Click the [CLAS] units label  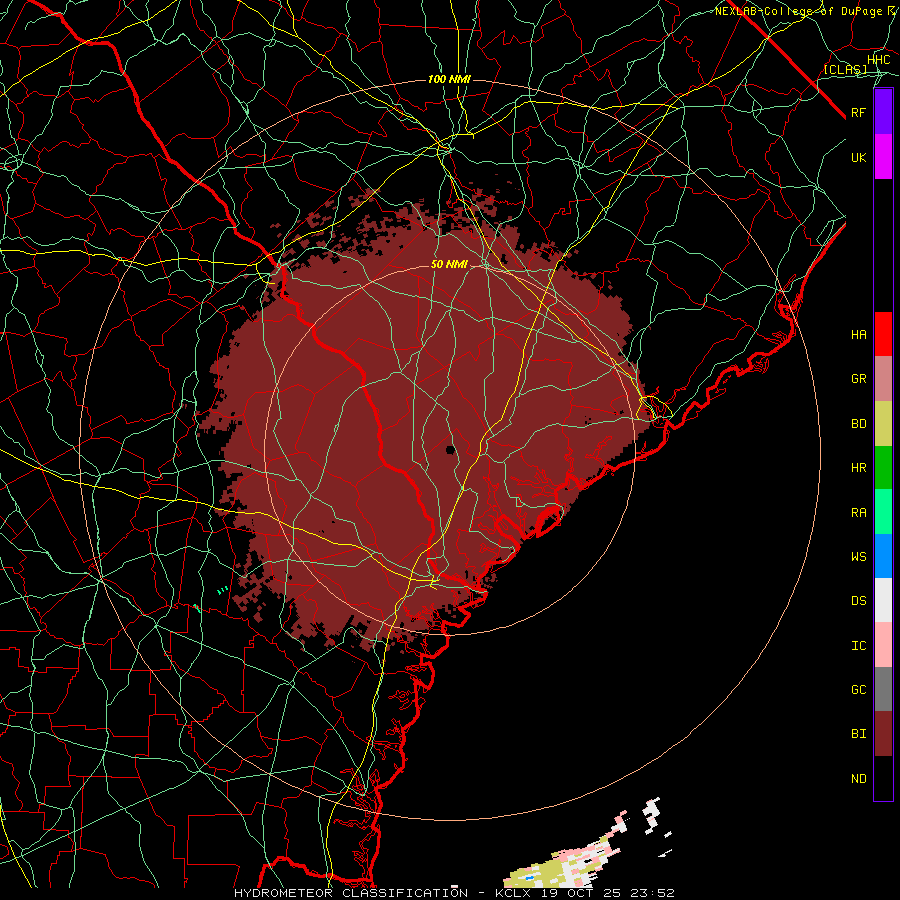pyautogui.click(x=845, y=70)
